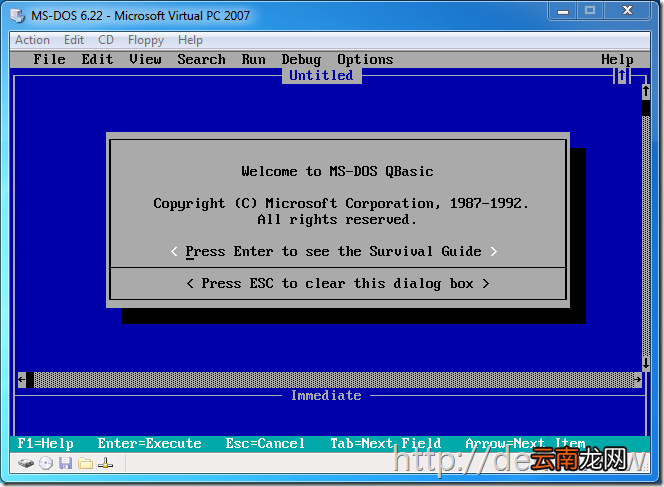The width and height of the screenshot is (664, 487).
Task: Click the Copyright Microsoft Corporation line
Action: click(x=341, y=204)
